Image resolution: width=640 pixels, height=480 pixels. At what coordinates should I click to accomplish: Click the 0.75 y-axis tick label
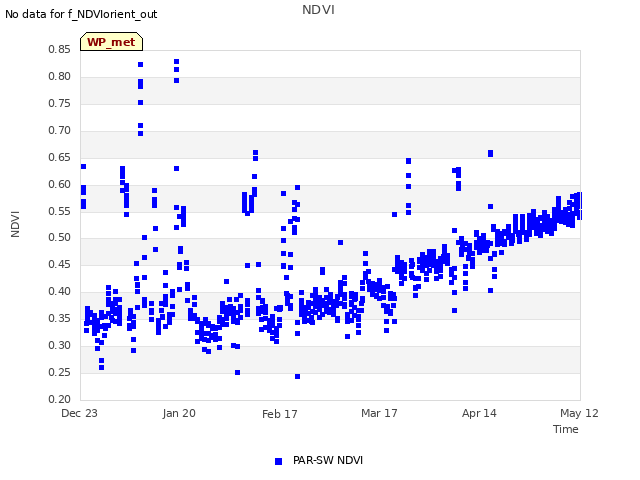pyautogui.click(x=59, y=104)
